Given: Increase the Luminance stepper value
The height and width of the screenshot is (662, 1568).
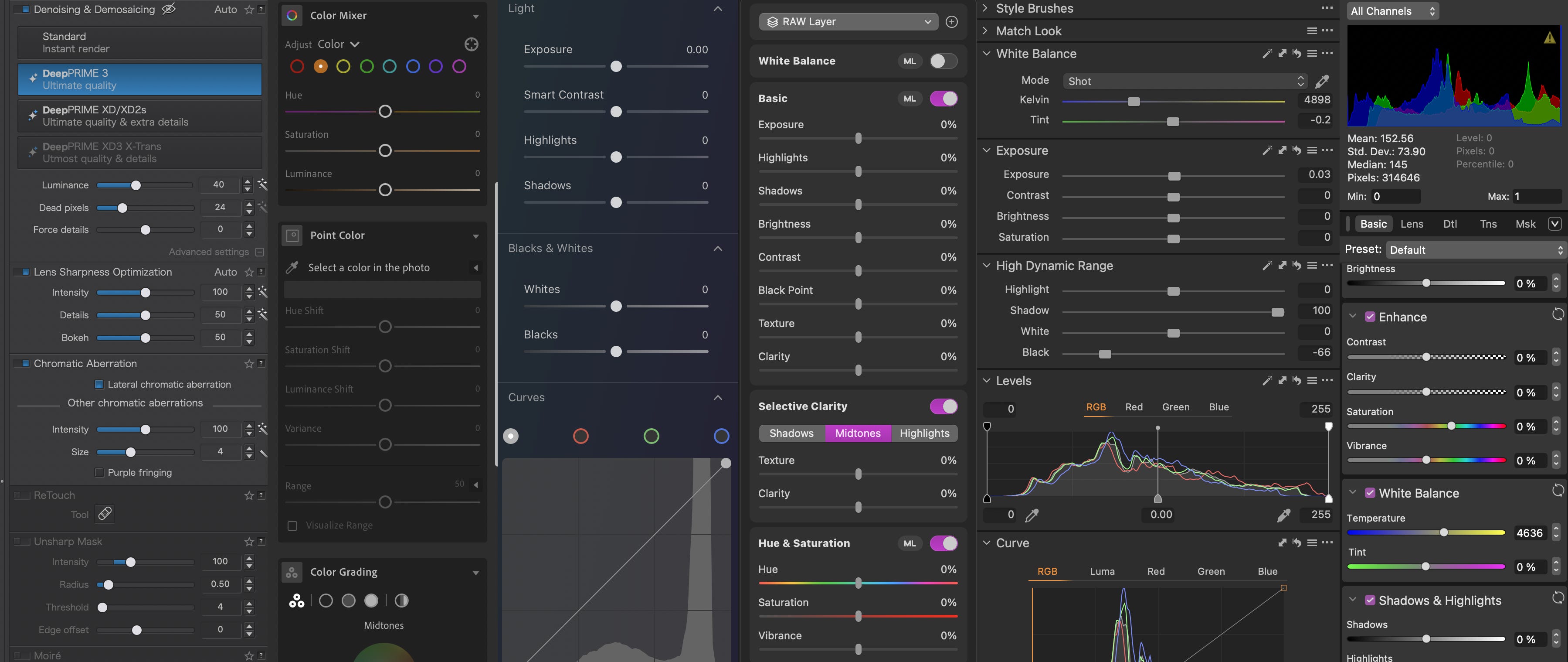Looking at the screenshot, I should coord(248,181).
